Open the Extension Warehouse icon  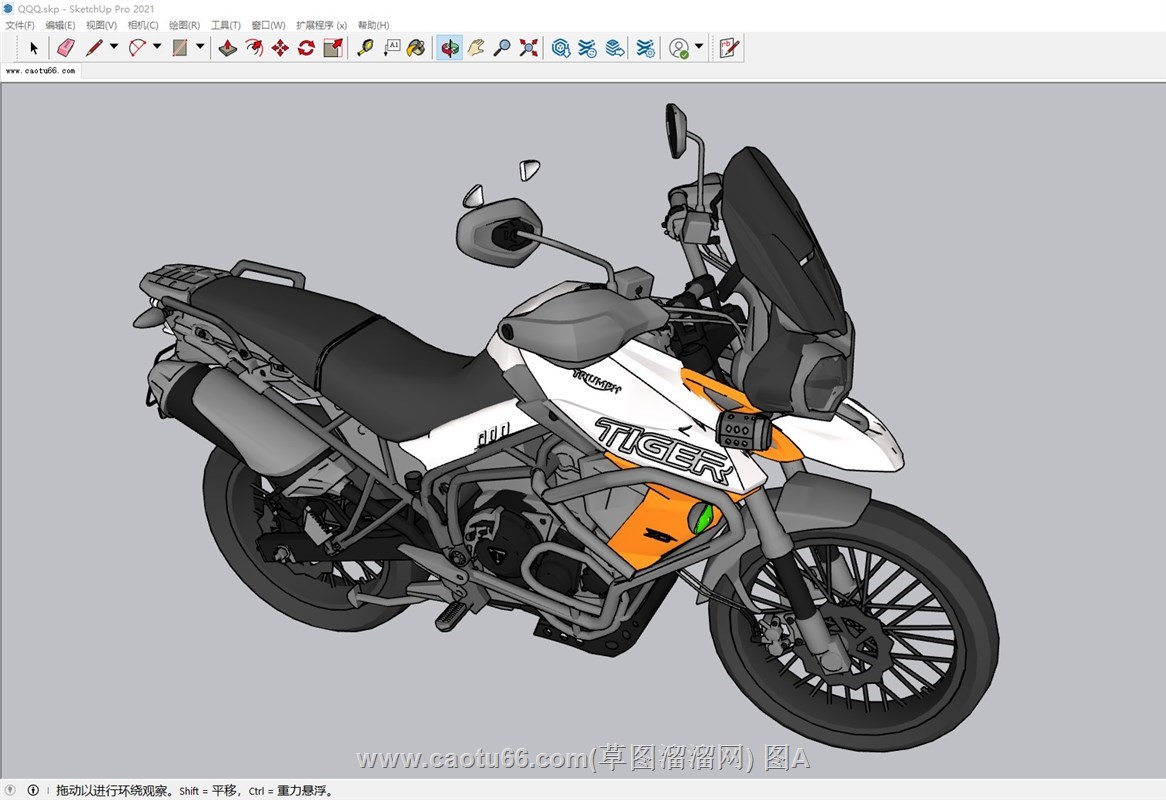tap(587, 48)
